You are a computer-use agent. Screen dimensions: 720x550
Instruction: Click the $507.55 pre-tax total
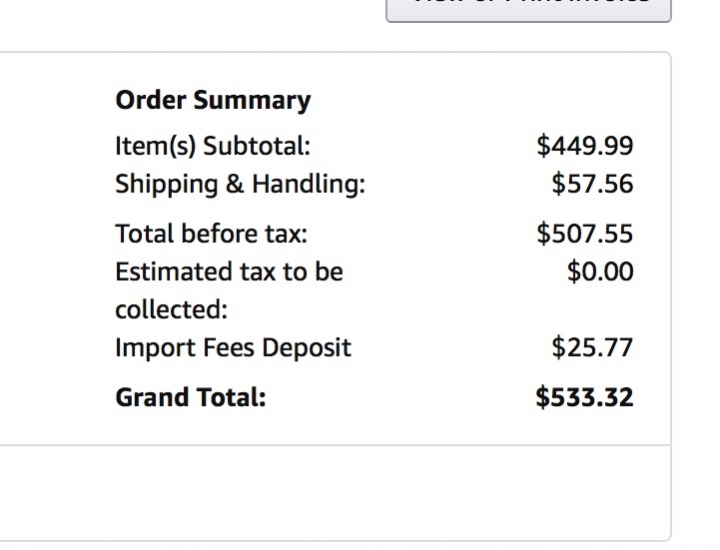585,234
